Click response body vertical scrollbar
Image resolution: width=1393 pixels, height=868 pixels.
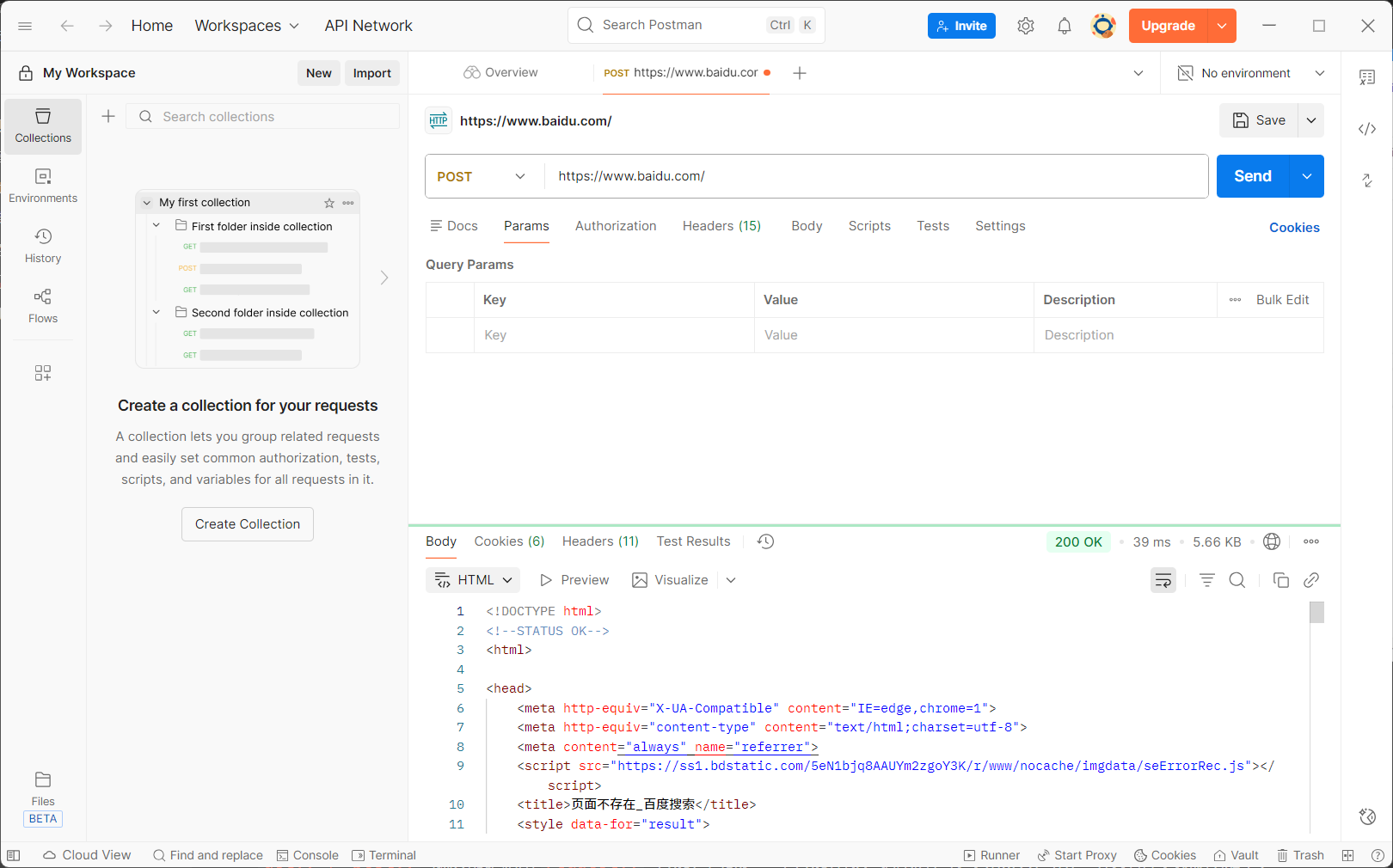pos(1316,612)
